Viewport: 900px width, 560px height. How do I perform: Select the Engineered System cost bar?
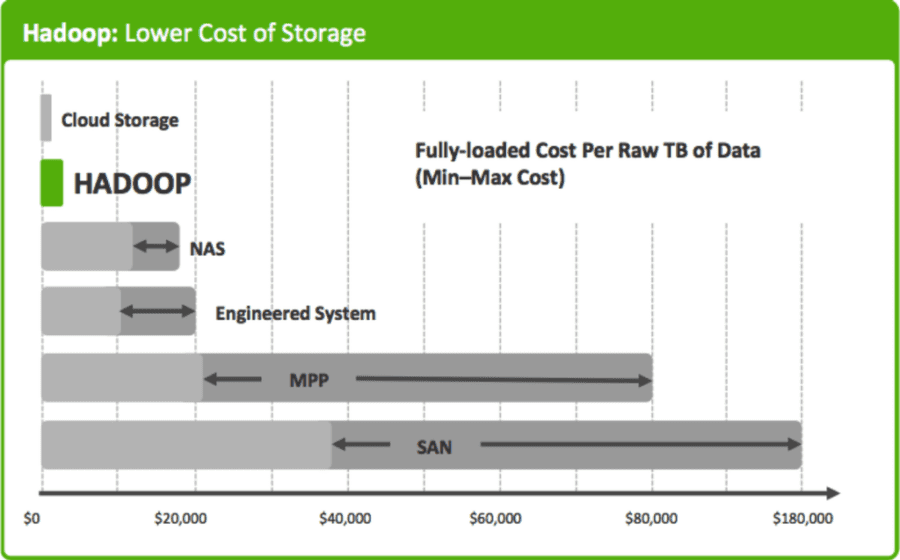coord(118,311)
